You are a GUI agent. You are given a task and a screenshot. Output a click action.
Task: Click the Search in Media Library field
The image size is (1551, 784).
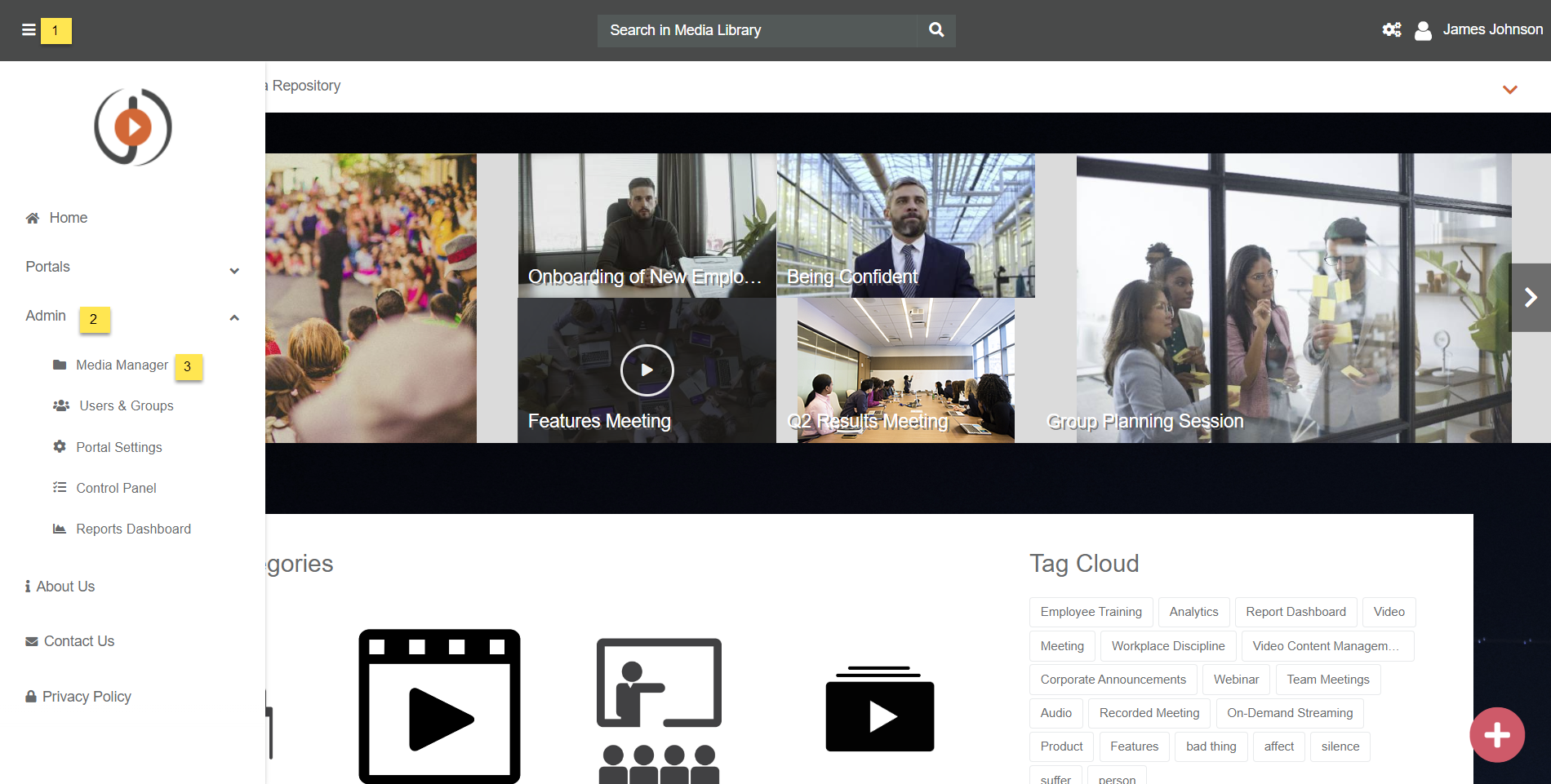pyautogui.click(x=757, y=30)
